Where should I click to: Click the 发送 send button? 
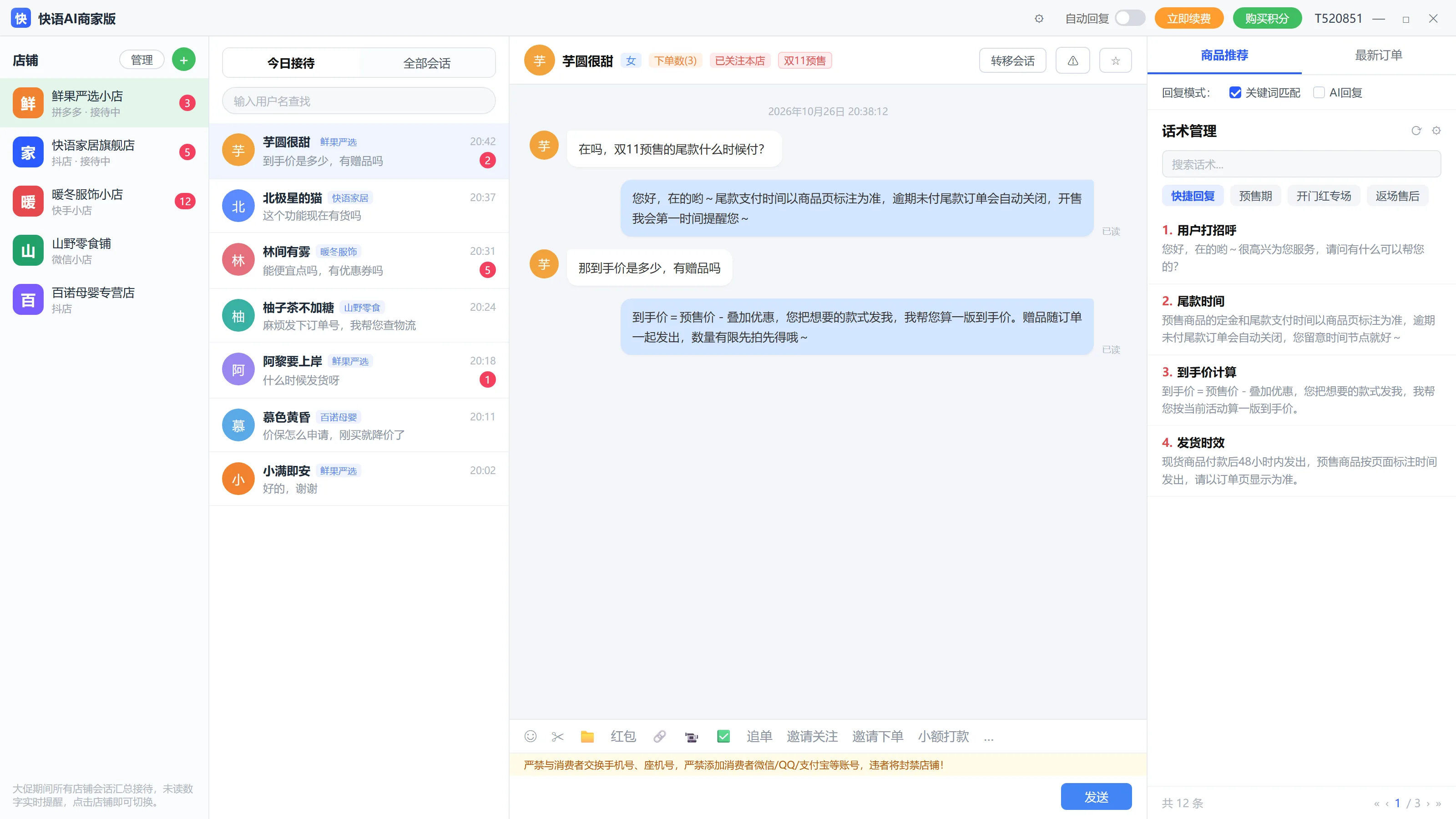tap(1096, 796)
